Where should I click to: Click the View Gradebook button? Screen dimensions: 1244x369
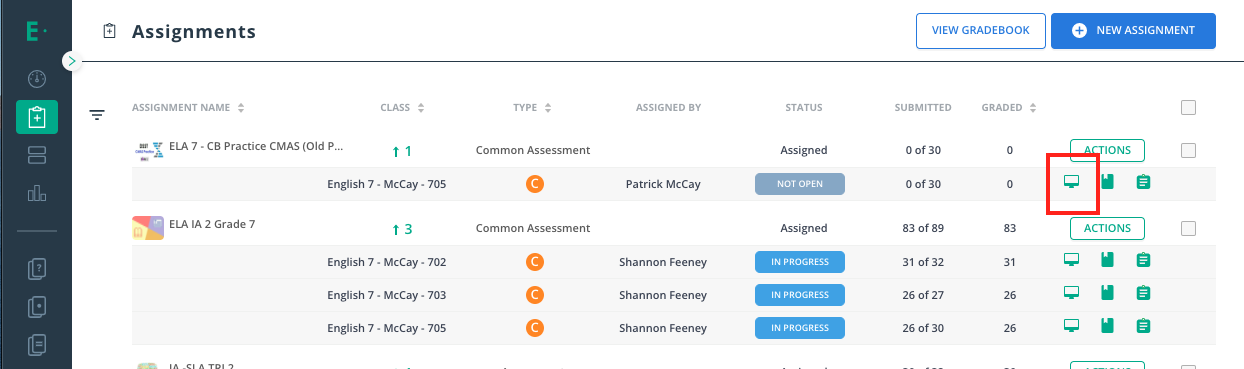coord(980,31)
